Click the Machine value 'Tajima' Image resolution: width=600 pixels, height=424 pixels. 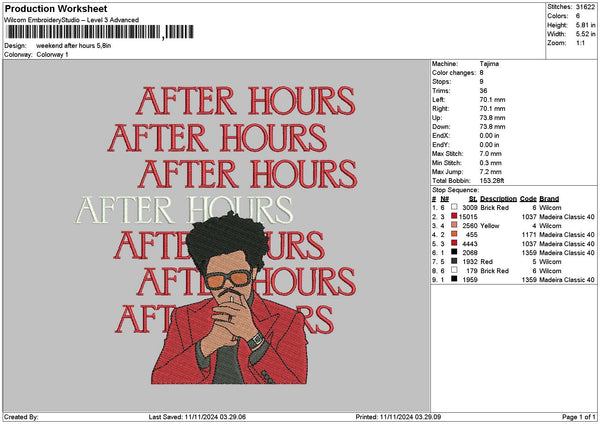coord(489,64)
